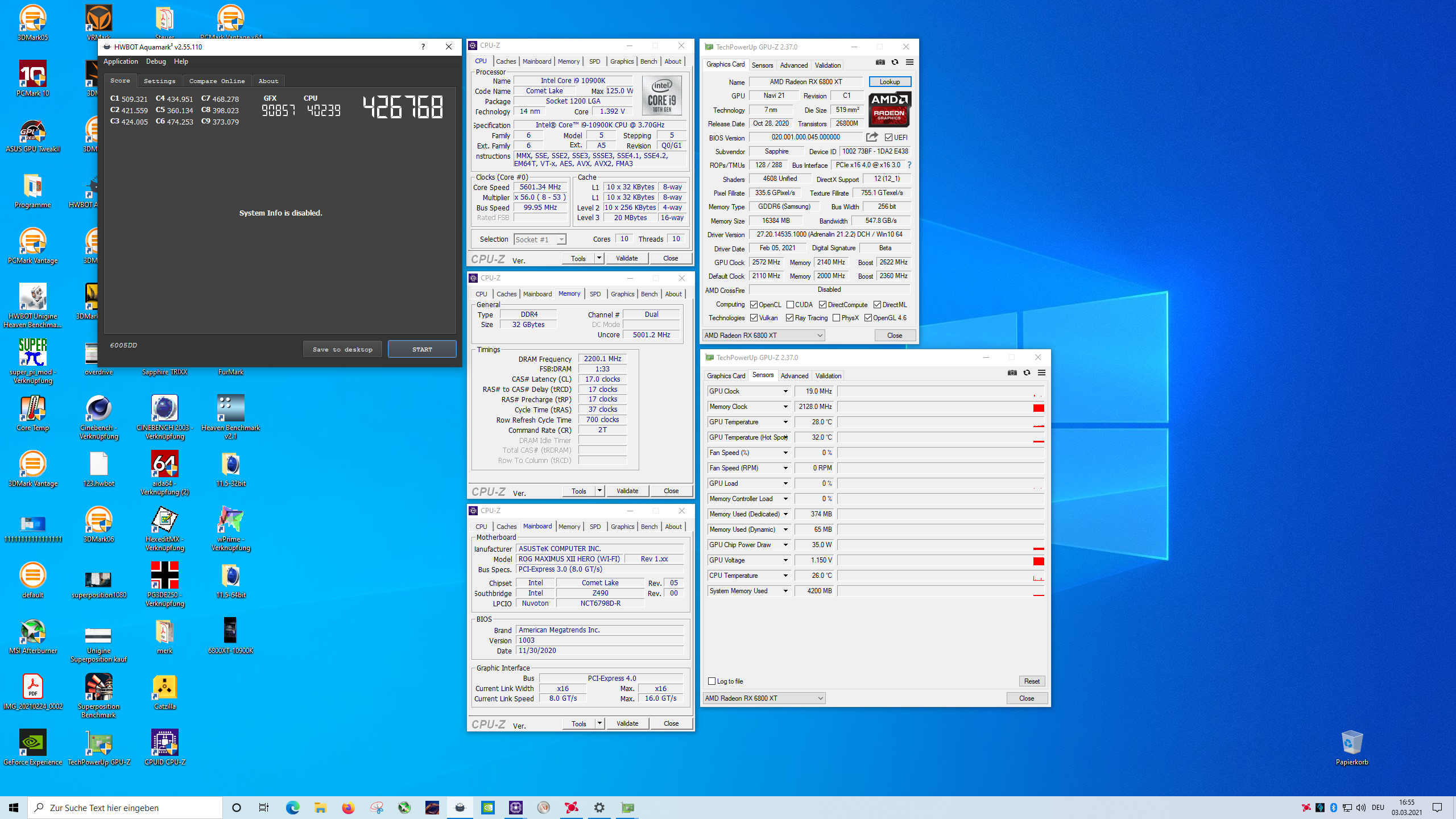Open the hamburger menu in the GPU-Z Sensors window
Viewport: 1456px width, 819px height.
(1041, 373)
